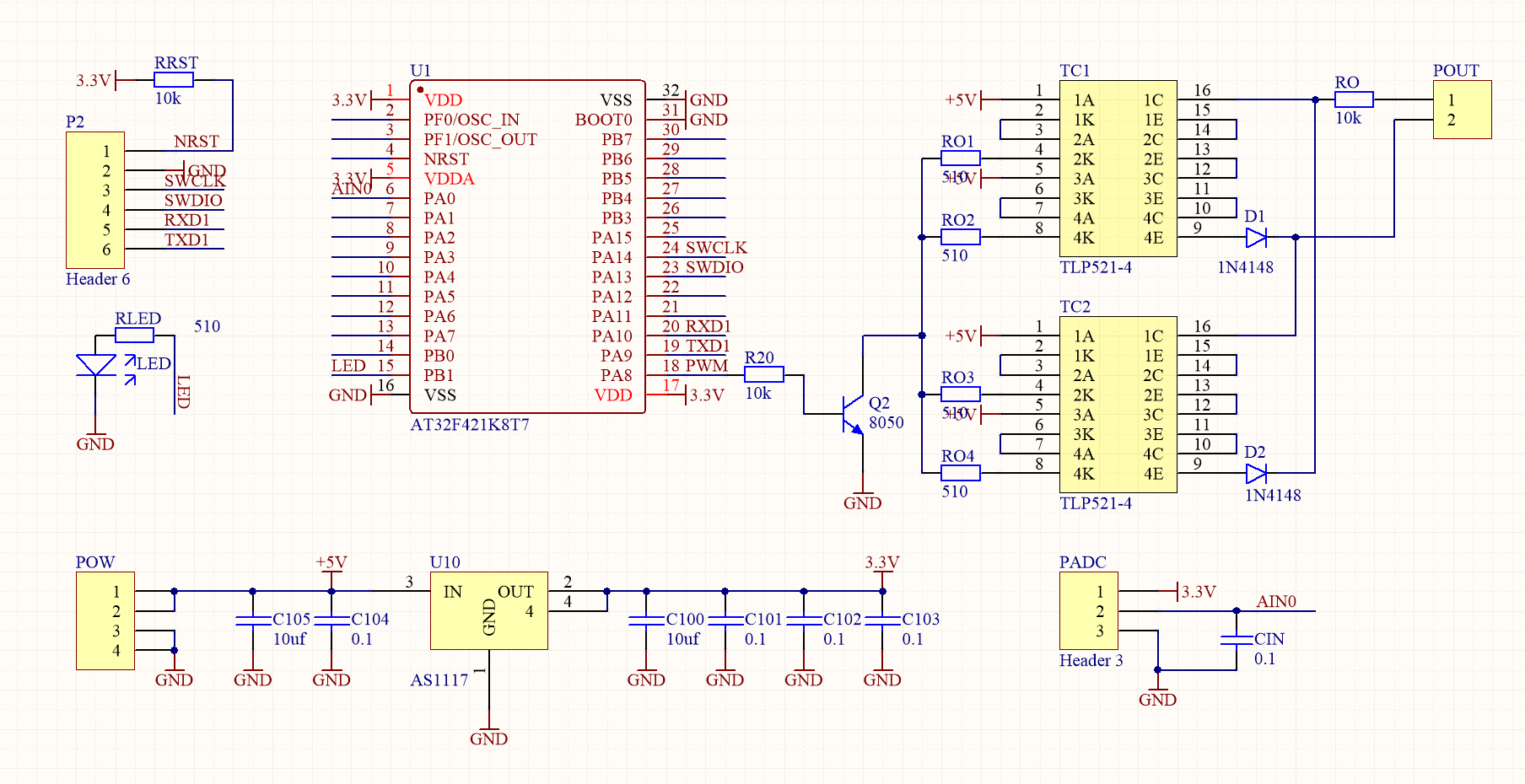1525x784 pixels.
Task: Select resistor RO3 symbol
Action: pos(960,395)
